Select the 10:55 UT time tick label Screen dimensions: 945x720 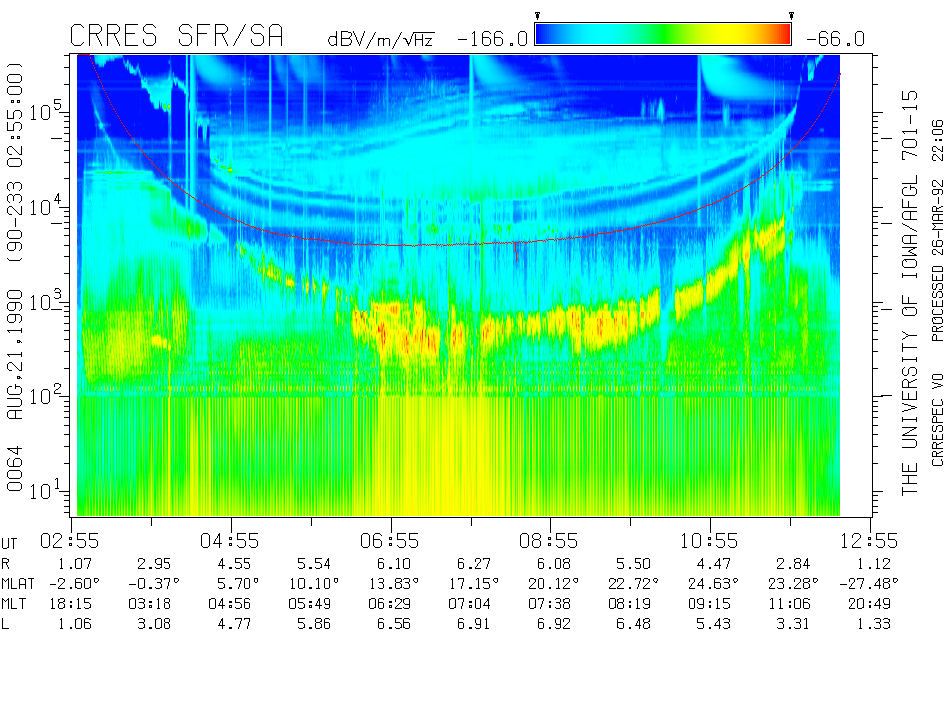coord(711,540)
